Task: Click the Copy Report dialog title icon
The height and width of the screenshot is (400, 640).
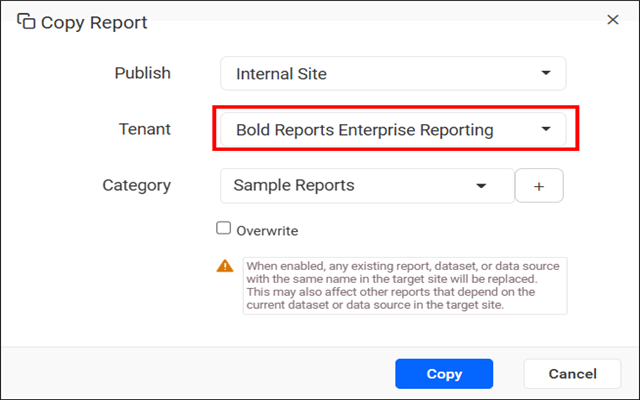Action: coord(26,21)
